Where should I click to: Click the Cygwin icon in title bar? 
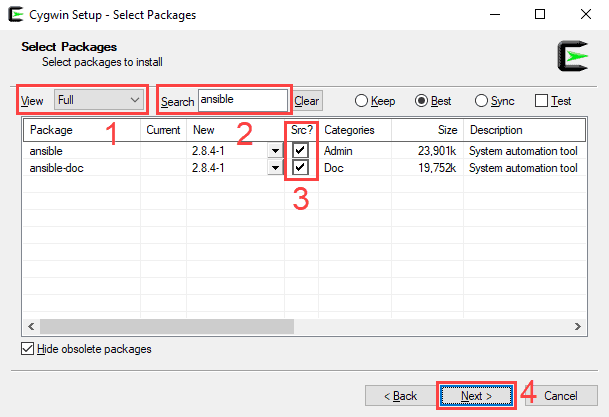pos(16,14)
